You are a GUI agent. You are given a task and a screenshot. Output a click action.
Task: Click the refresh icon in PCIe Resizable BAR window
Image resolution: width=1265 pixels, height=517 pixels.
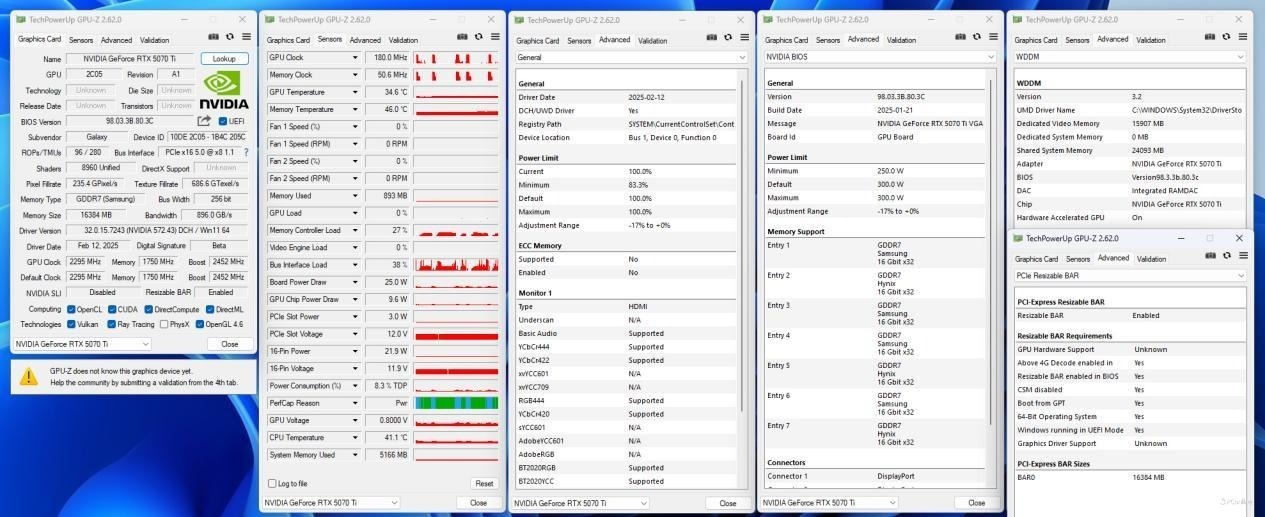[x=1226, y=257]
